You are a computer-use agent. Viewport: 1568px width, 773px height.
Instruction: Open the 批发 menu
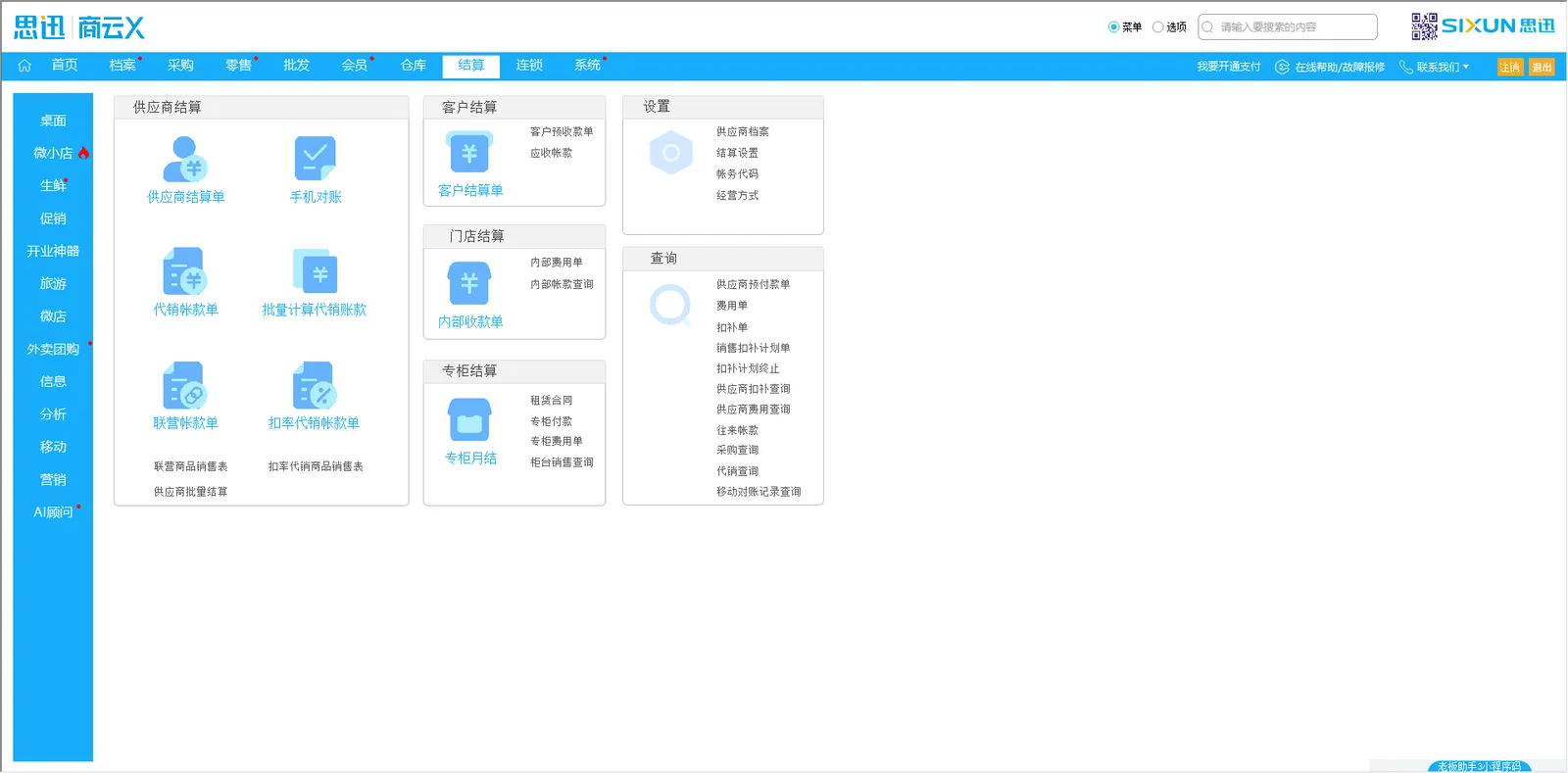coord(297,66)
